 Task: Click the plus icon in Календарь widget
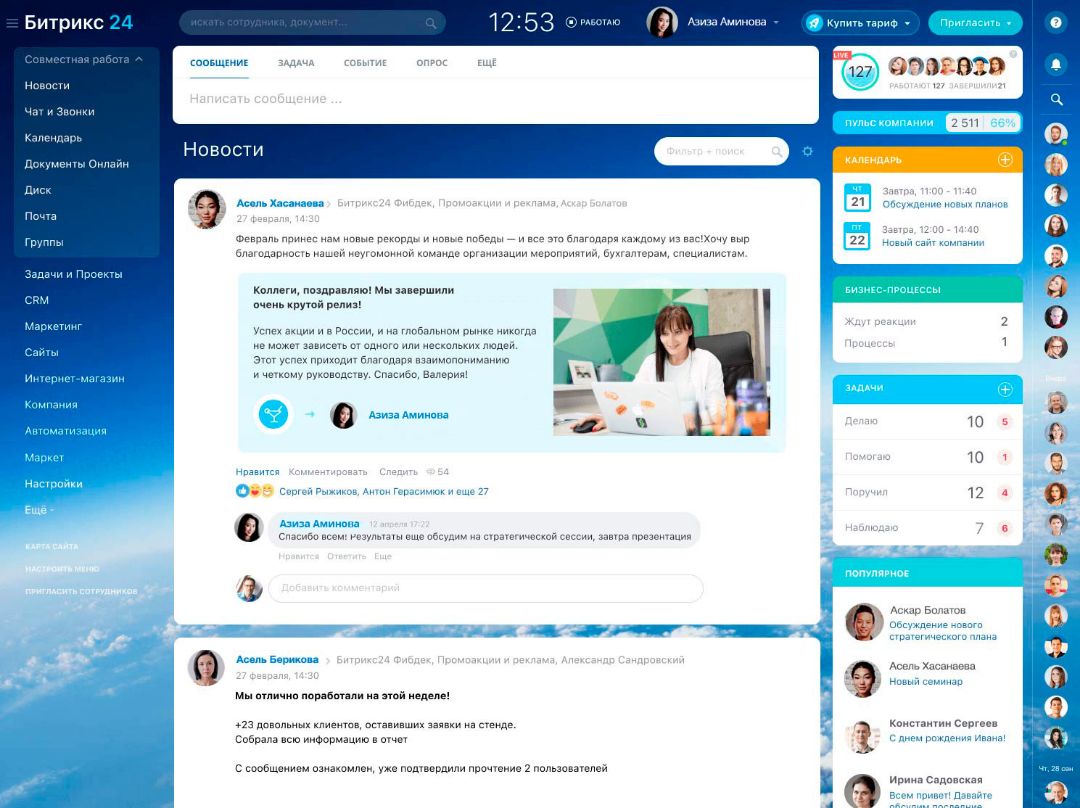click(x=1005, y=160)
